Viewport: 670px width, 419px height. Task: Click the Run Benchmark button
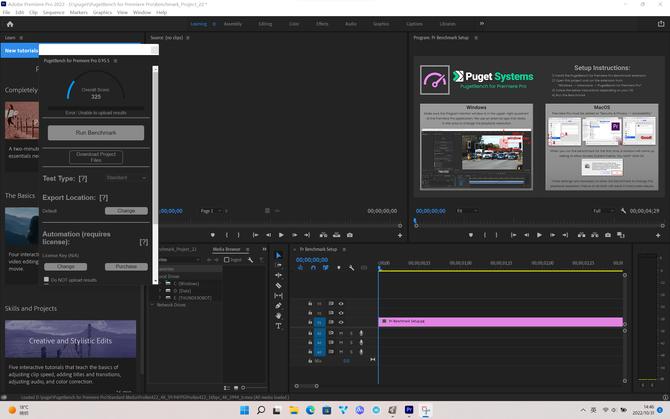[96, 133]
